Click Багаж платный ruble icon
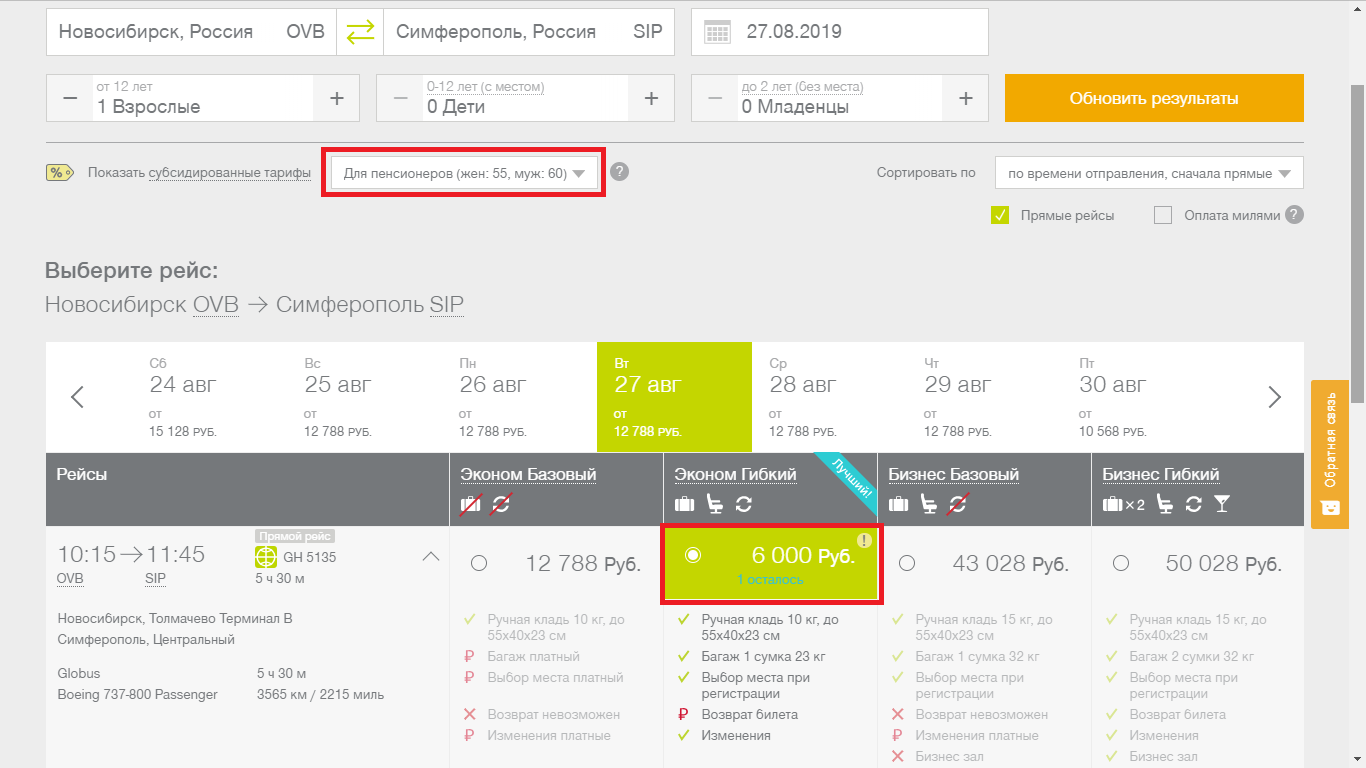The image size is (1366, 768). [x=470, y=657]
